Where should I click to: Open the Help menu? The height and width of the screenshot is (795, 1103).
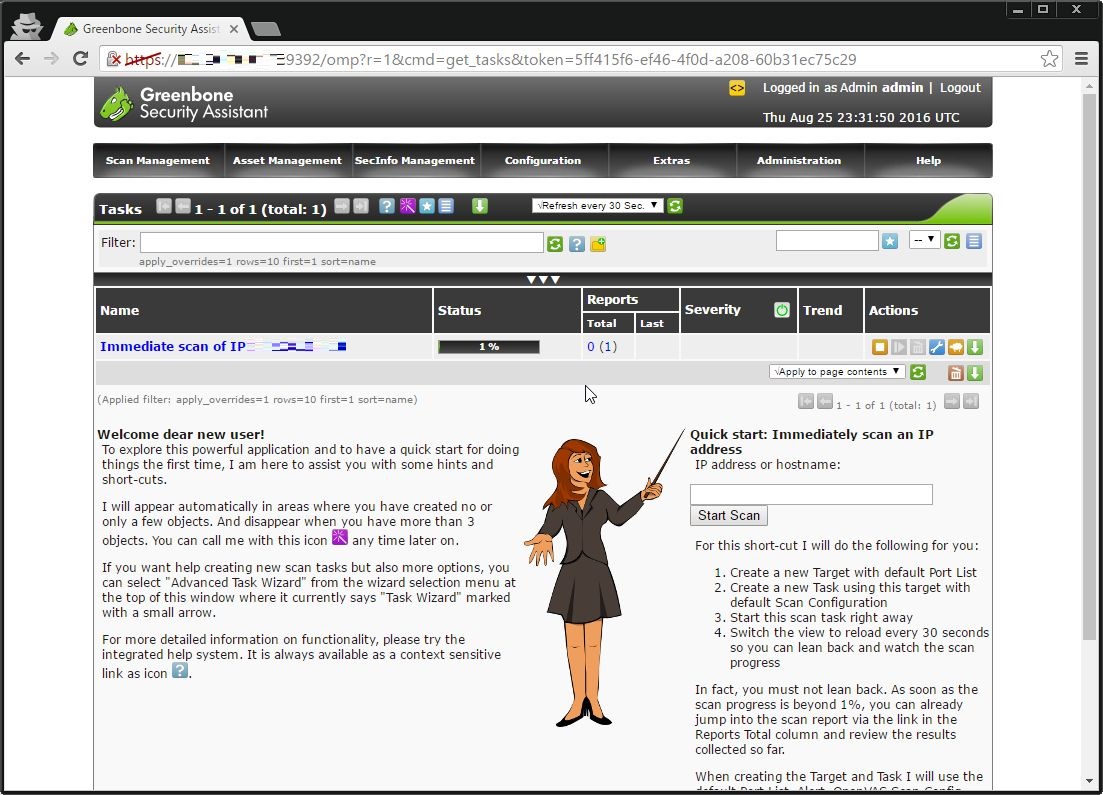(929, 160)
